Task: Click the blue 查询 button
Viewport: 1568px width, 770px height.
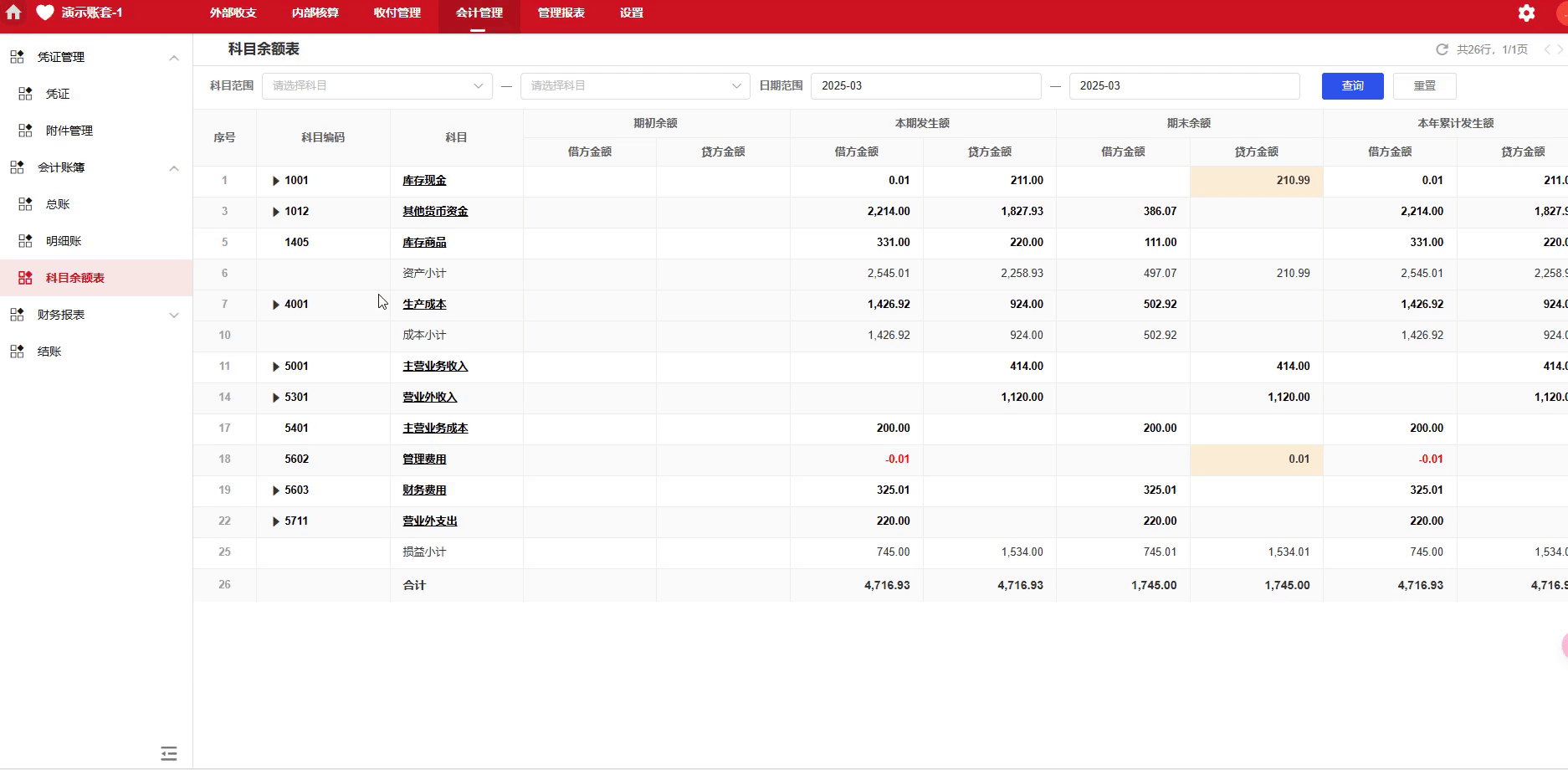Action: click(1352, 86)
